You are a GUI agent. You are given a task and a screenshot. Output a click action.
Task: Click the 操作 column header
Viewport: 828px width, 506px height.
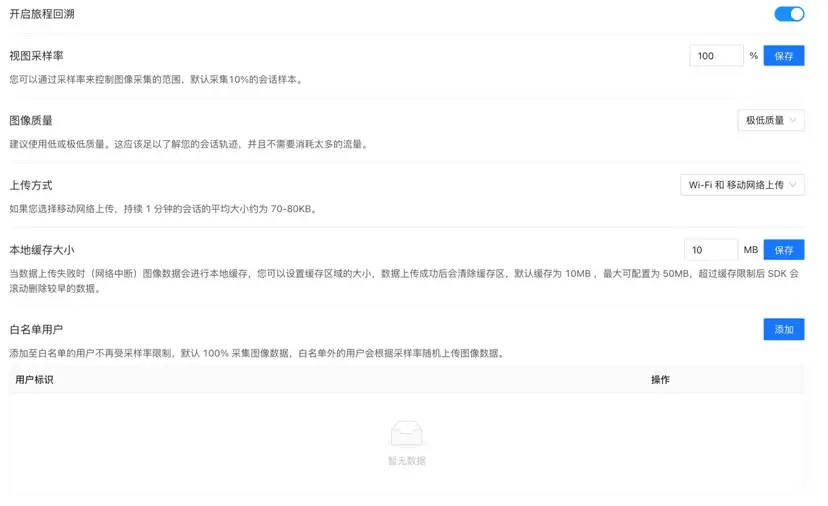point(660,380)
